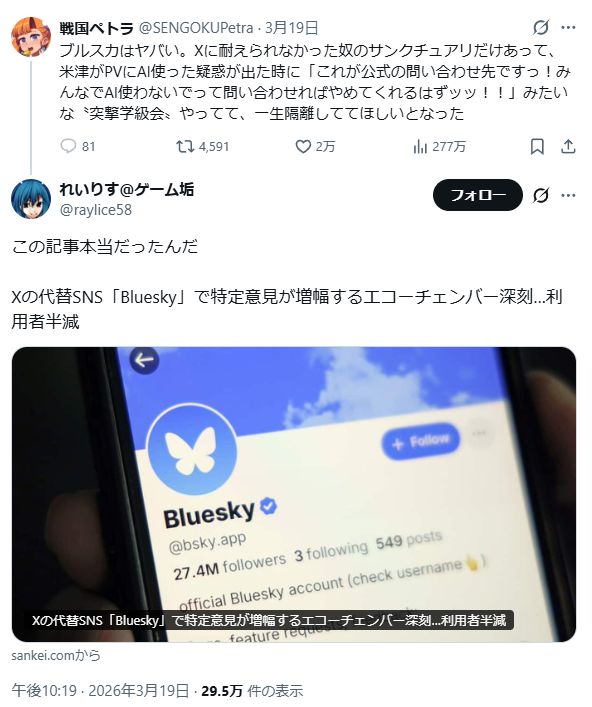Open more options for れいりす post
Image resolution: width=592 pixels, height=707 pixels.
568,195
